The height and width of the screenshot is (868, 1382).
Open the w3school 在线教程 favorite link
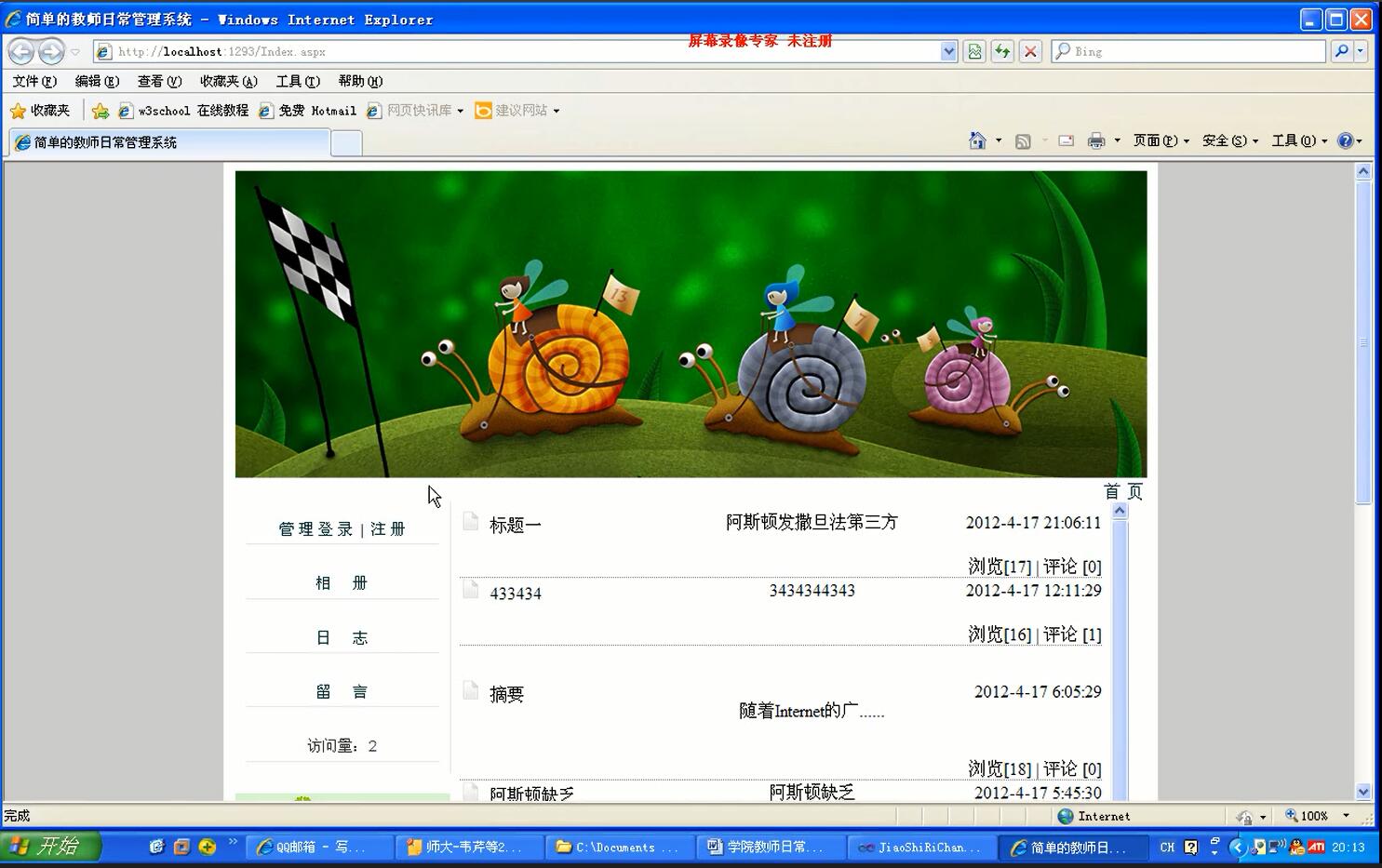pyautogui.click(x=183, y=111)
